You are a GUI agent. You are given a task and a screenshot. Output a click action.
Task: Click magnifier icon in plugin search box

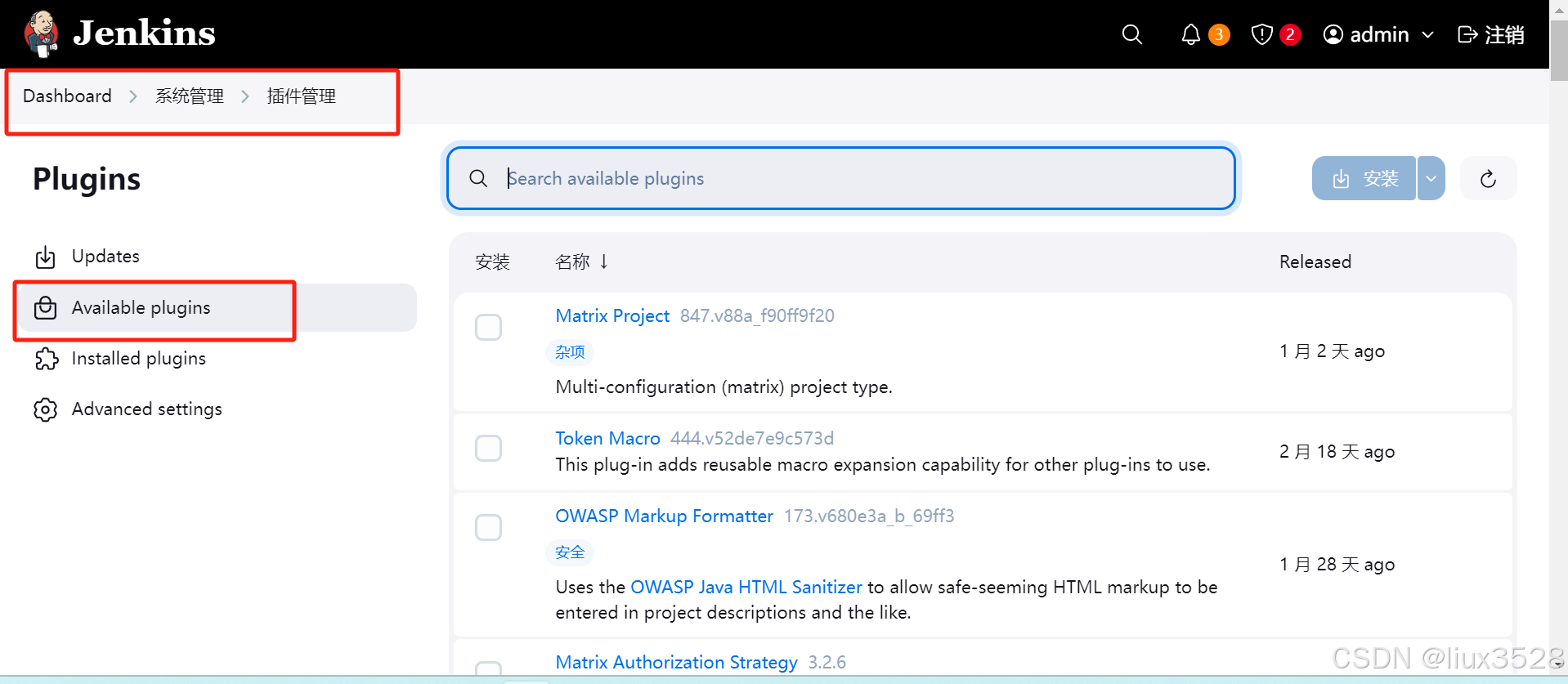pyautogui.click(x=478, y=178)
